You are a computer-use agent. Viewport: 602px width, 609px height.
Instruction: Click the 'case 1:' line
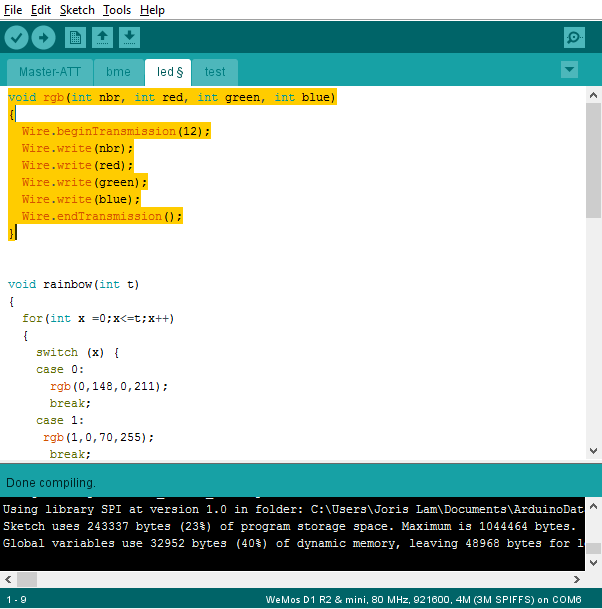tap(60, 420)
